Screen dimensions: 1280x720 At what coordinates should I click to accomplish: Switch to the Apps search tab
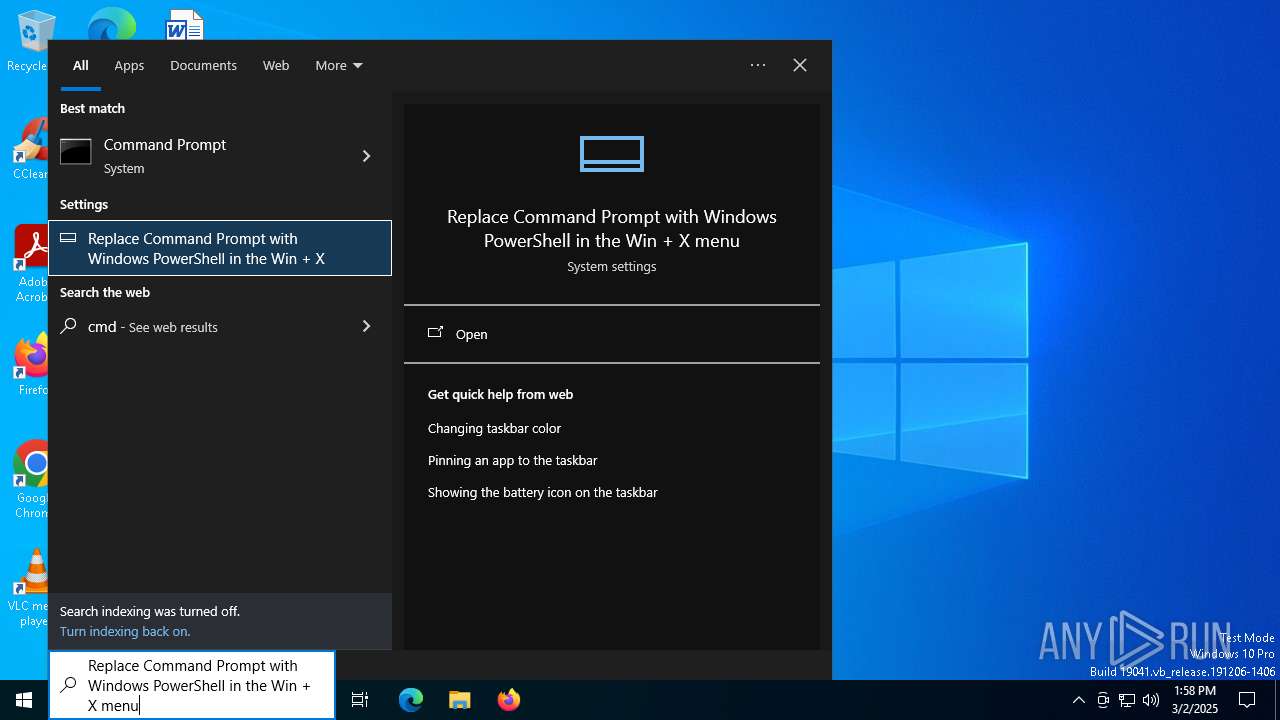click(129, 65)
